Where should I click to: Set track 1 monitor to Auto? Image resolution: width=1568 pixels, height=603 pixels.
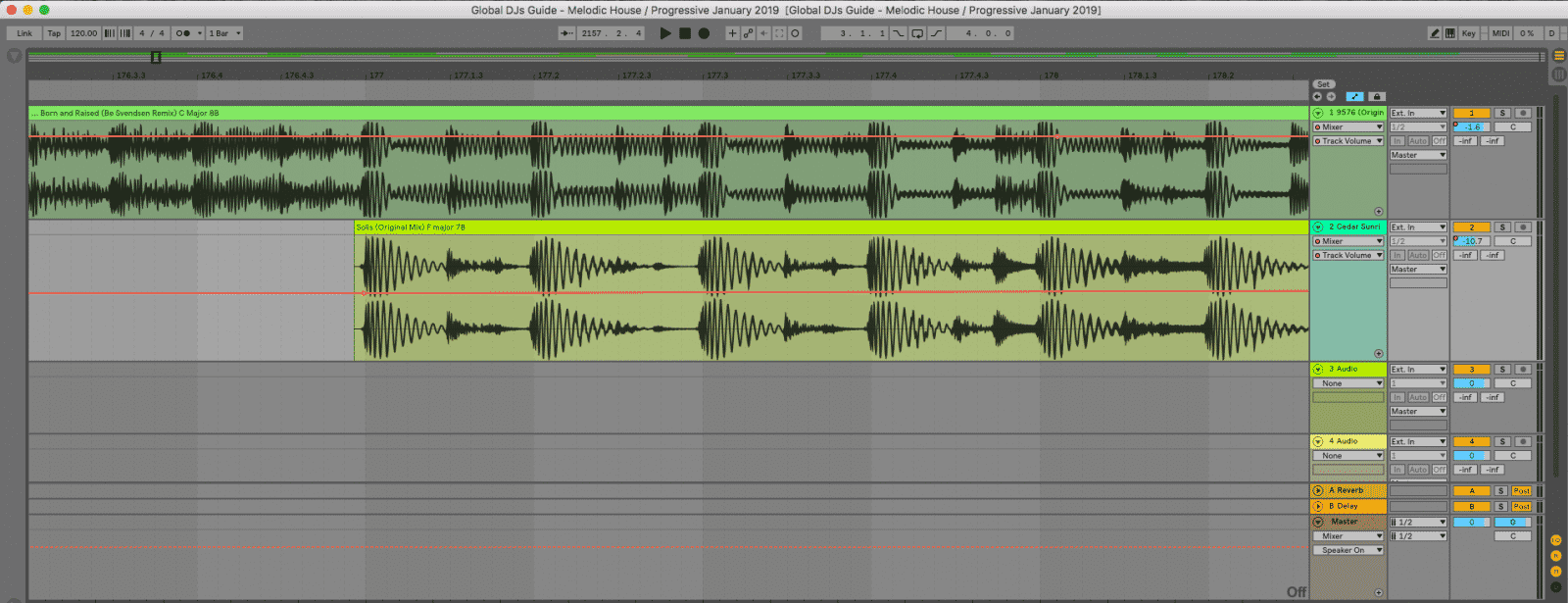click(x=1418, y=141)
